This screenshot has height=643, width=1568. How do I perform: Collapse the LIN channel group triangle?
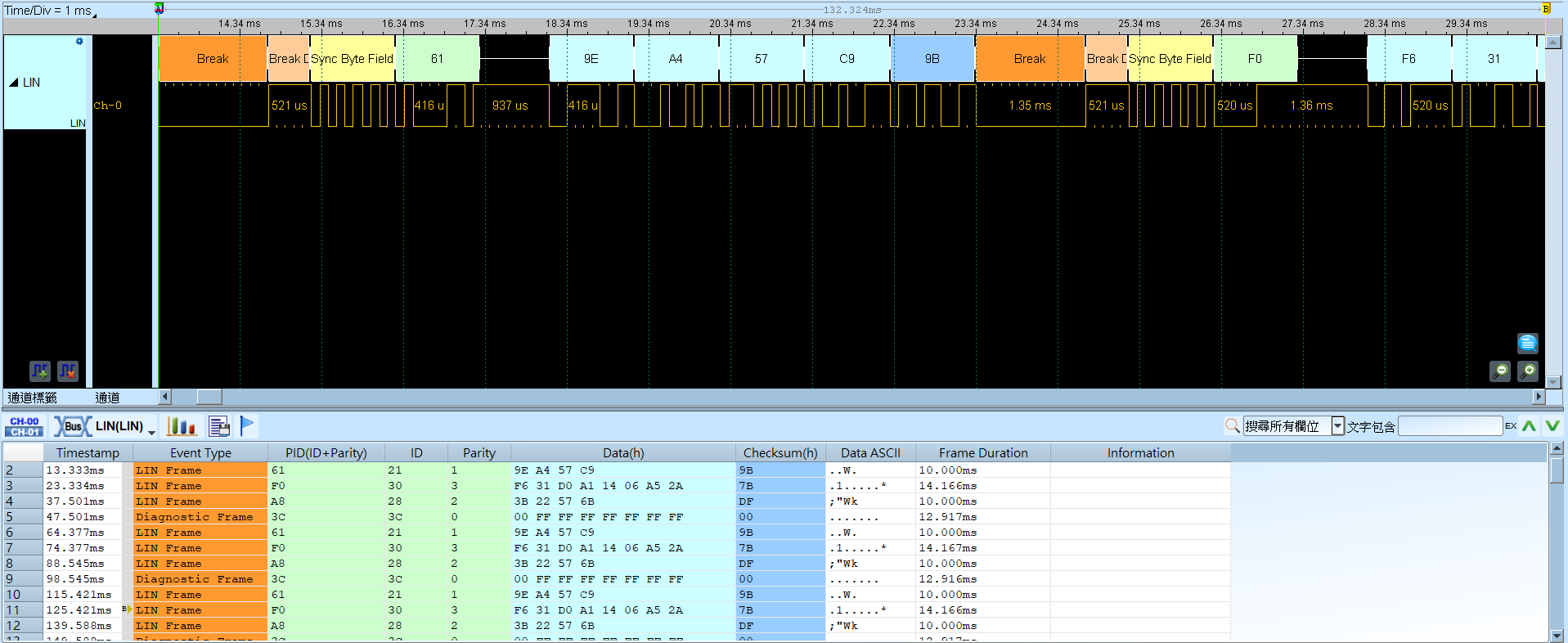tap(14, 83)
